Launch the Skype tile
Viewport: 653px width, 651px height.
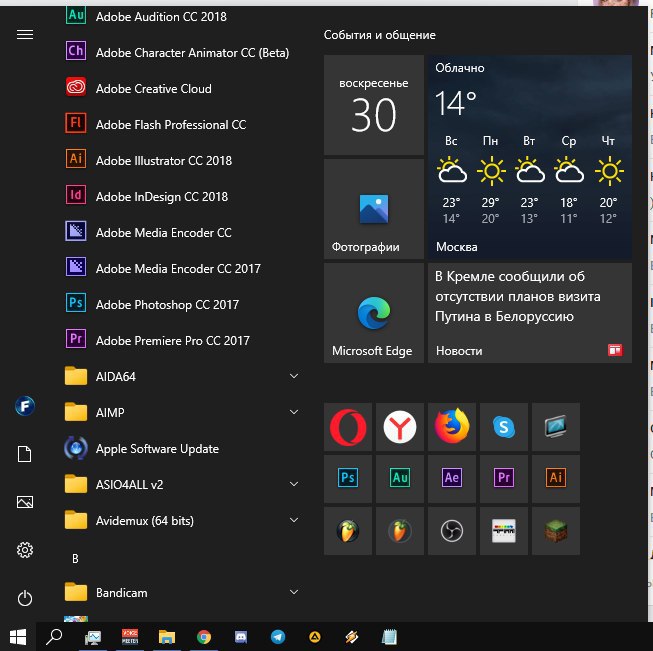coord(504,427)
